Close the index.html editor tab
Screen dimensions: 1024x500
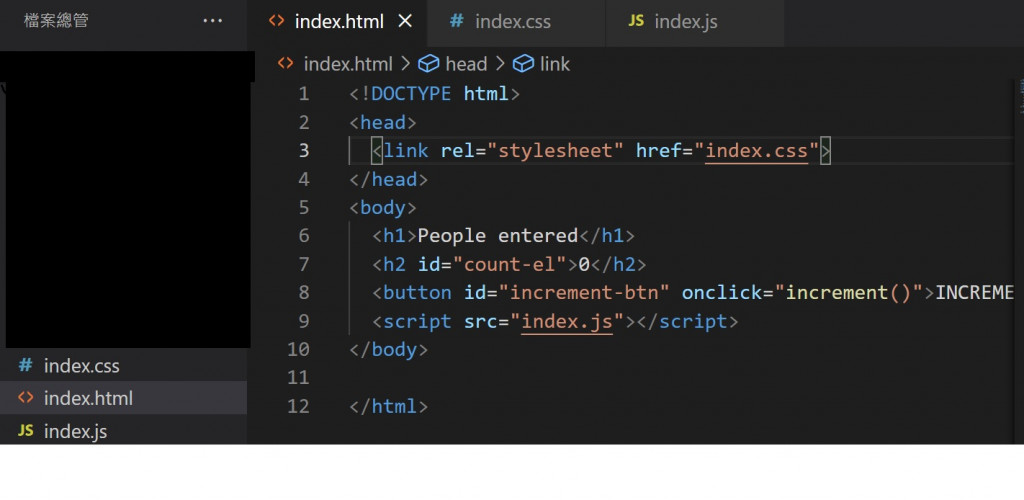(x=404, y=21)
